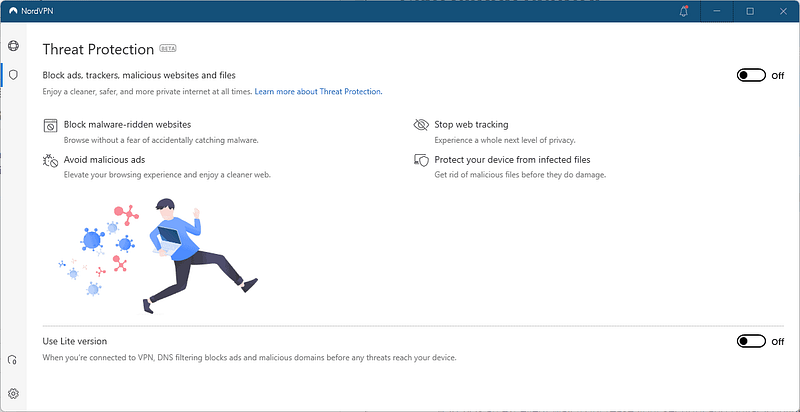Click the running man illustration
800x412 pixels.
201,255
